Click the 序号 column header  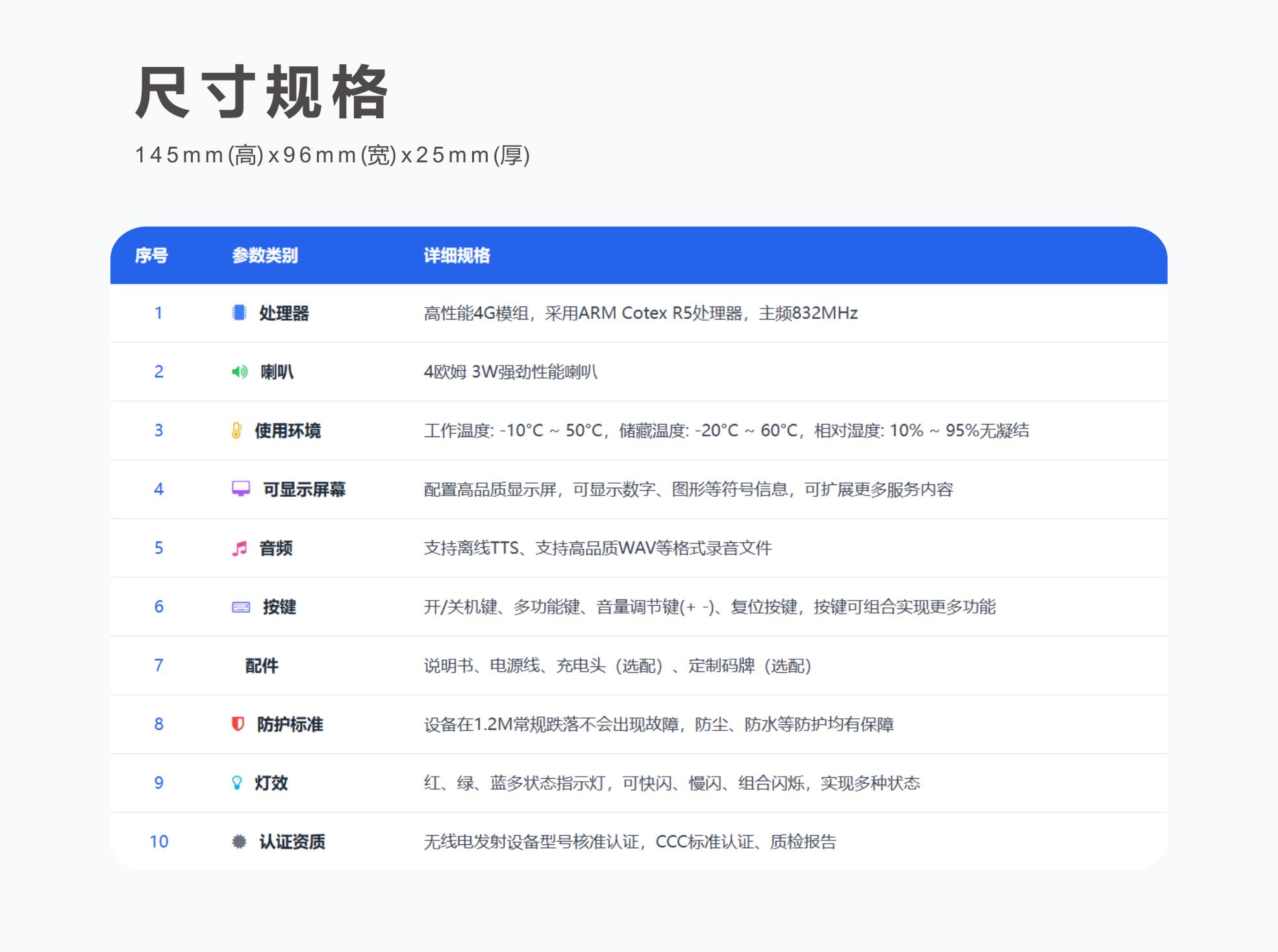(151, 255)
